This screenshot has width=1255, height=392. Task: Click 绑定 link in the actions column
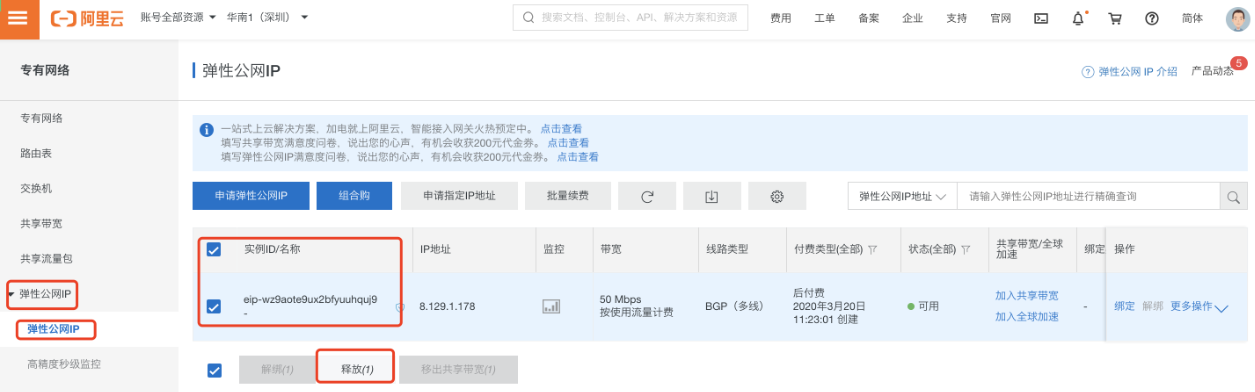(x=1125, y=306)
